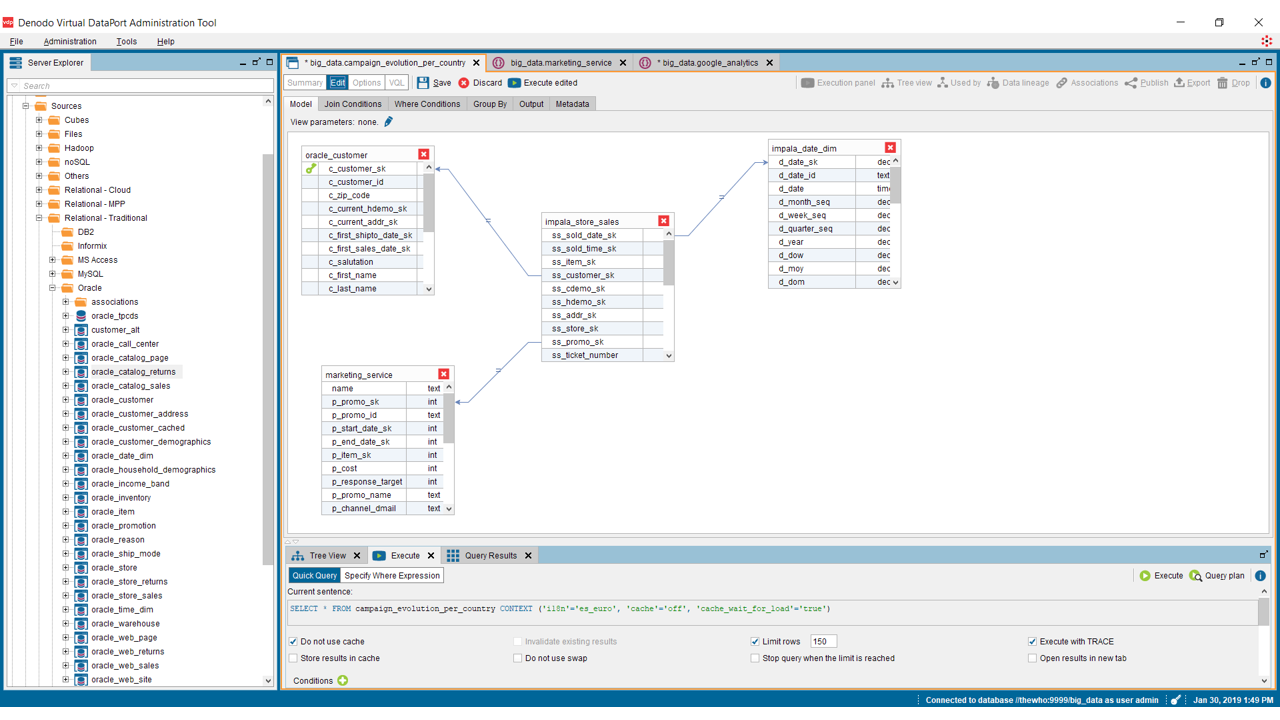
Task: Remove impala_date_dim table from diagram
Action: click(890, 148)
